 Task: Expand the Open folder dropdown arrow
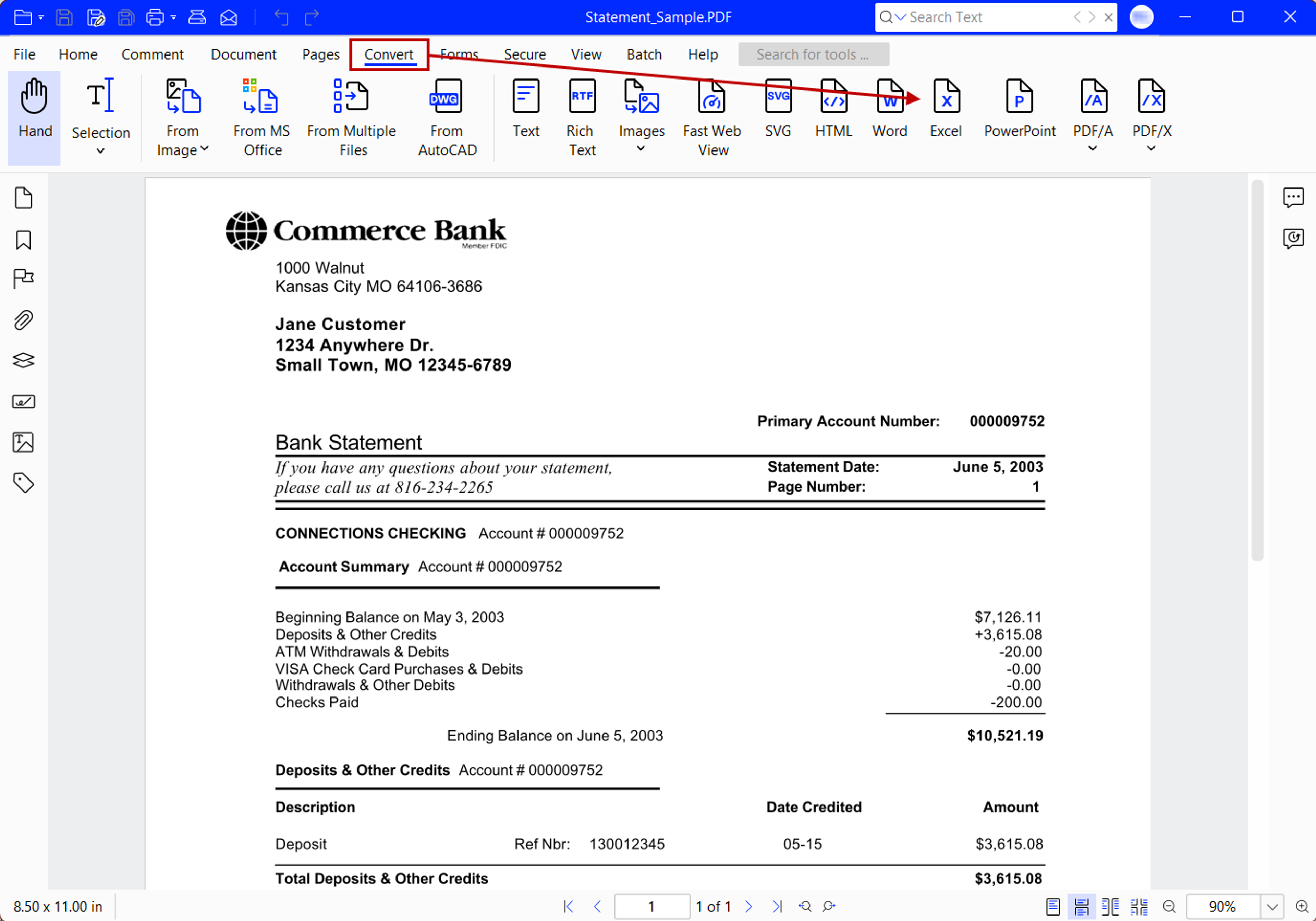coord(41,17)
